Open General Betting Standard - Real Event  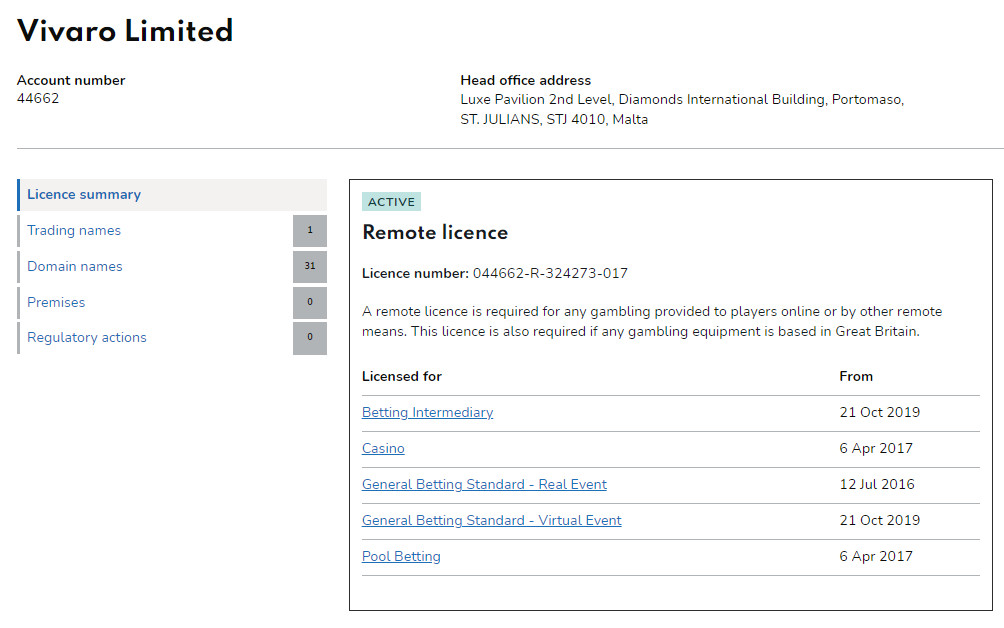(484, 485)
